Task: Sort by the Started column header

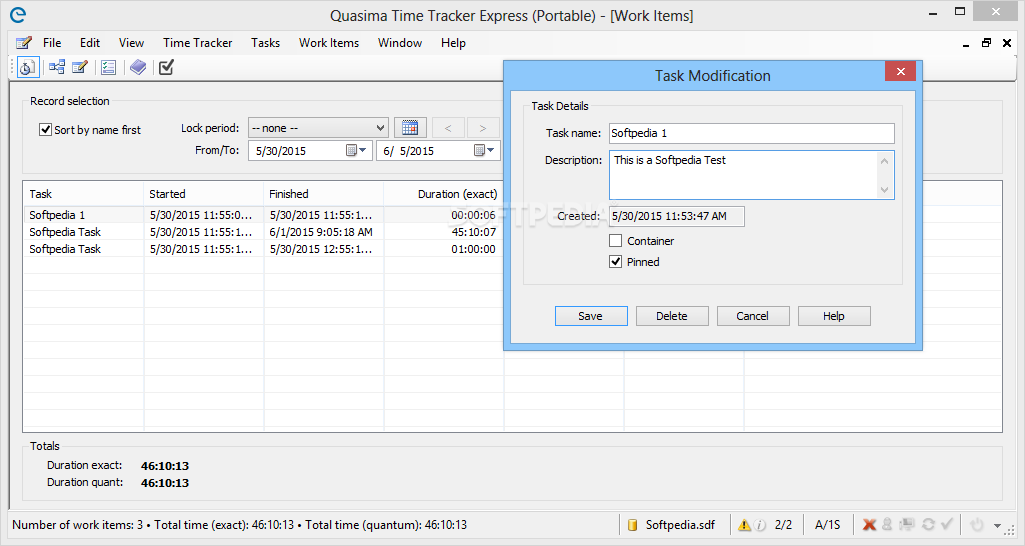Action: [x=203, y=194]
